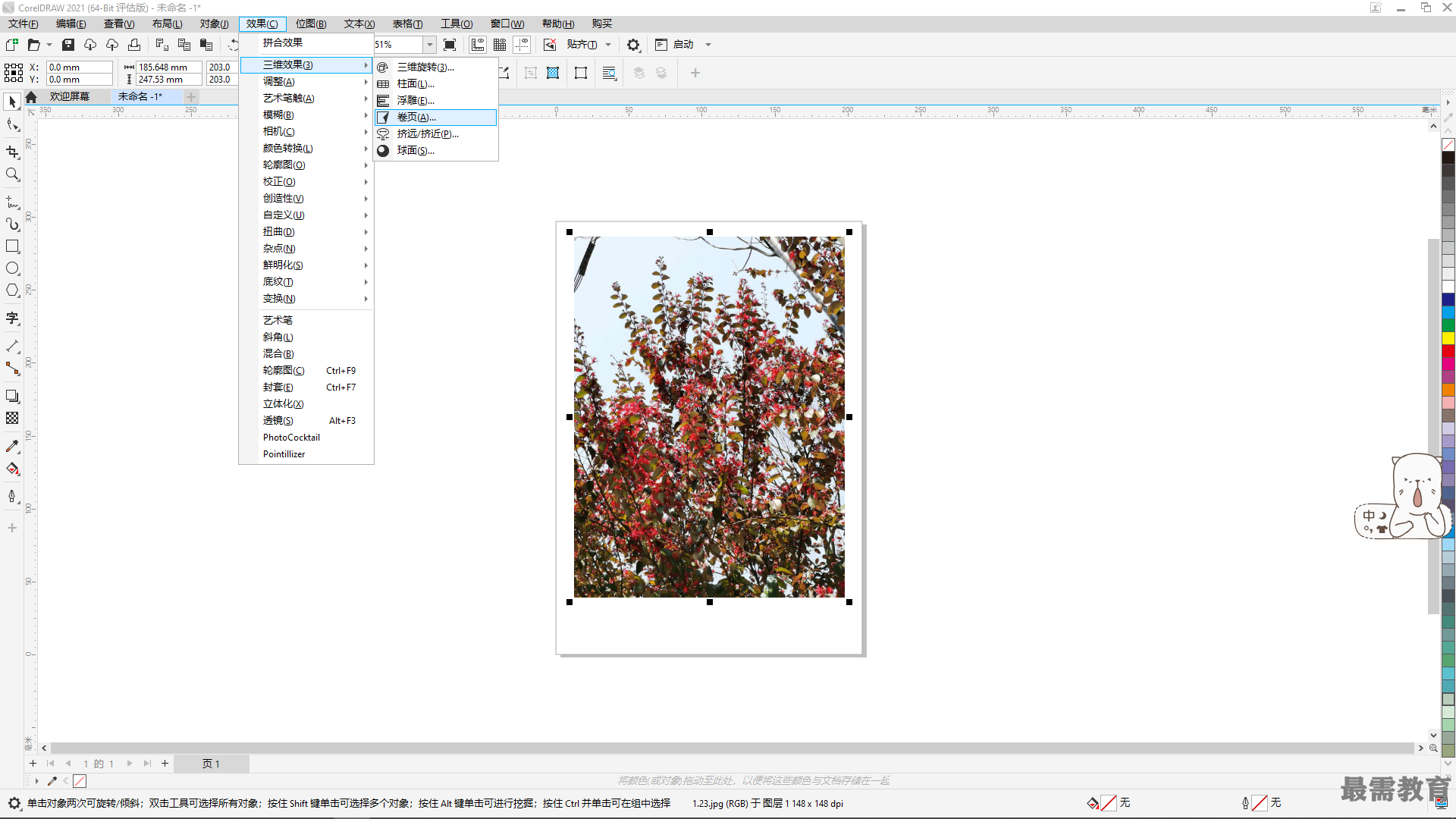Toggle Show rulers button
Viewport: 1456px width, 819px height.
point(478,45)
